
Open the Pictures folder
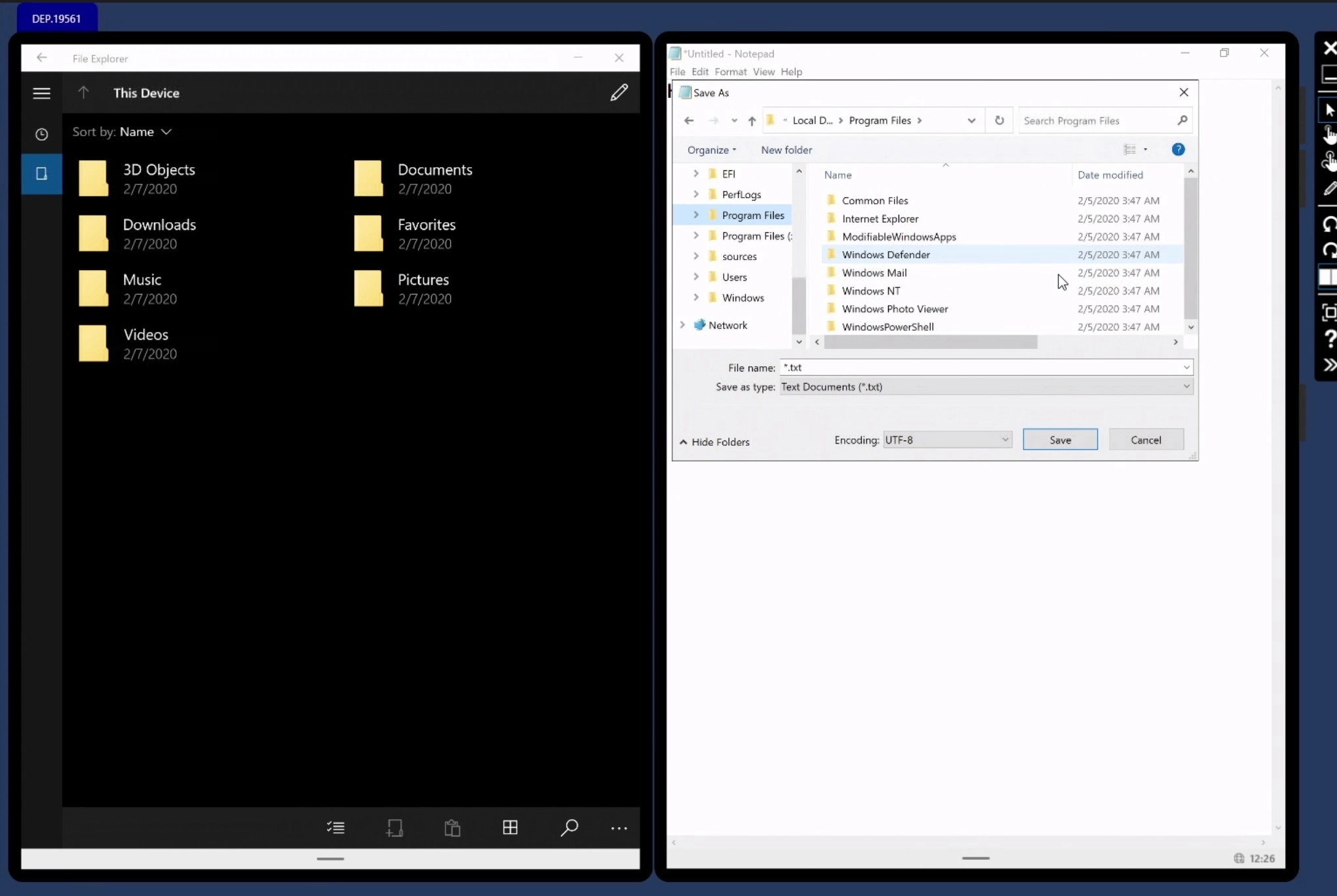click(x=402, y=289)
